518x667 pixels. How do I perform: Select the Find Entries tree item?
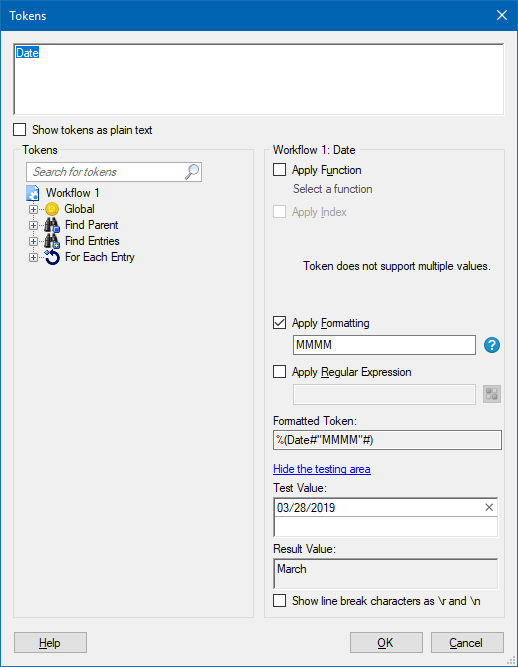point(92,241)
